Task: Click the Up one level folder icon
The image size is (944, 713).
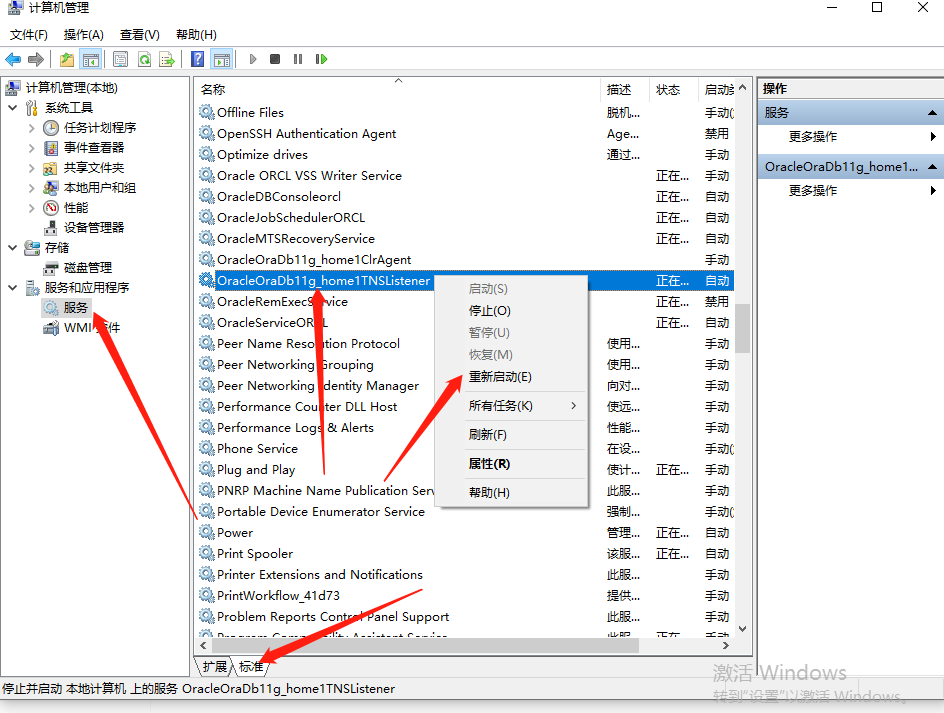Action: (67, 59)
